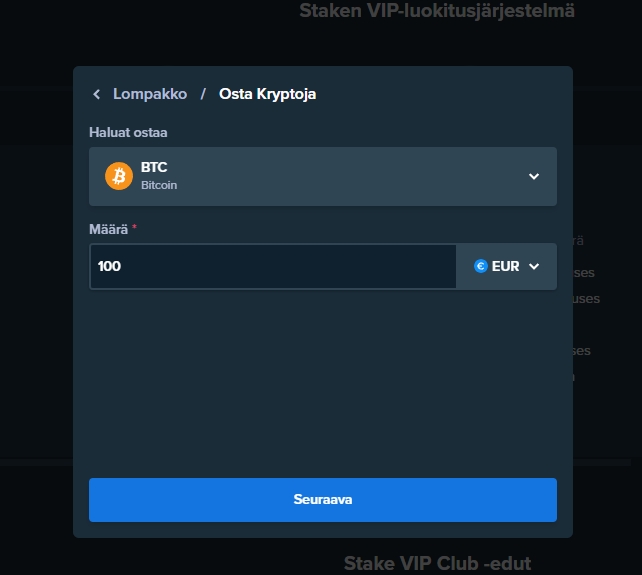Expand the chevron in the BTC selector
Viewport: 642px width, 575px height.
coord(534,176)
